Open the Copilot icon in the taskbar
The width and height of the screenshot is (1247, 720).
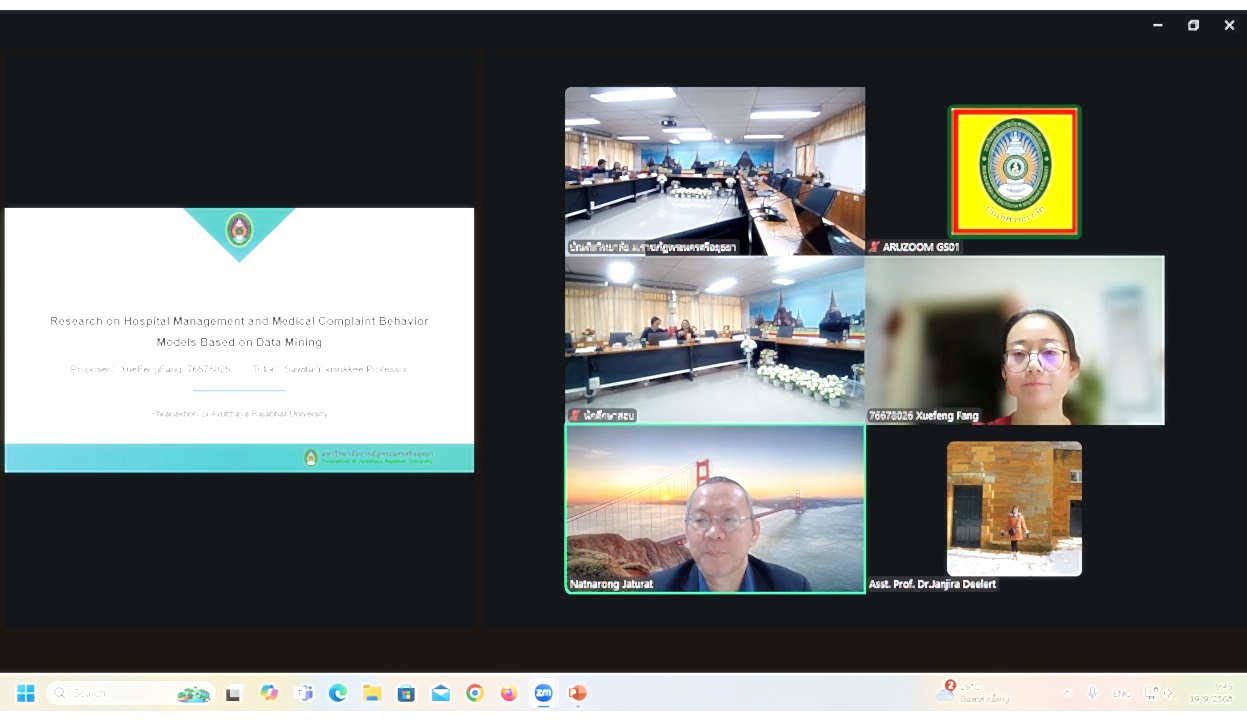269,693
